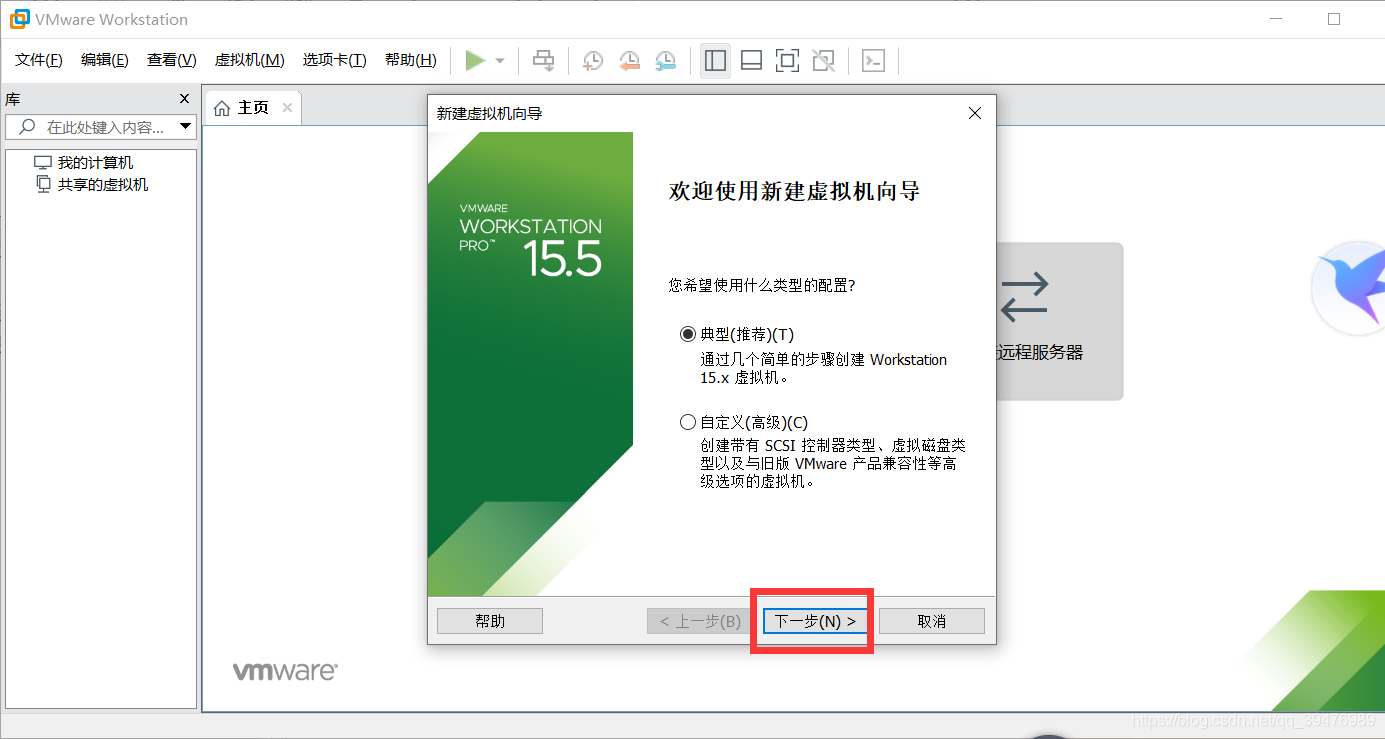Viewport: 1385px width, 739px height.
Task: Open the 选项卡(T) menu
Action: click(x=335, y=60)
